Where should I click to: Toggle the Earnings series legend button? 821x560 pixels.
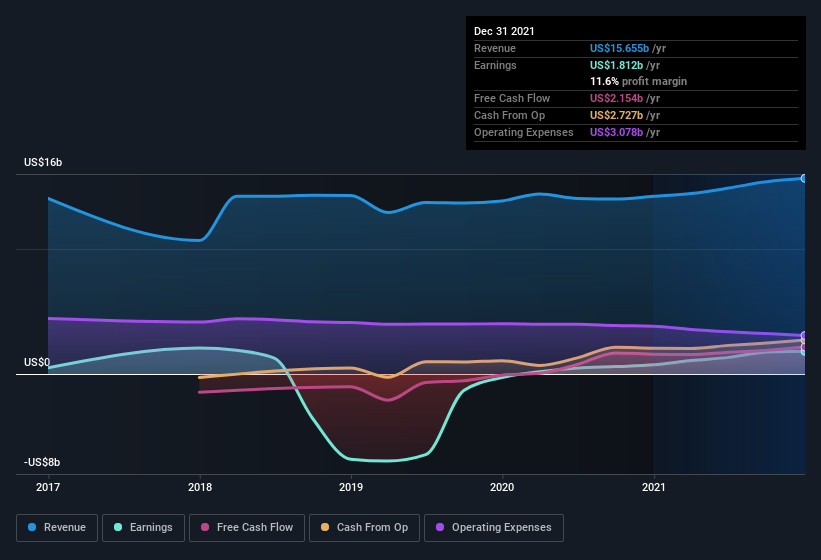tap(143, 528)
